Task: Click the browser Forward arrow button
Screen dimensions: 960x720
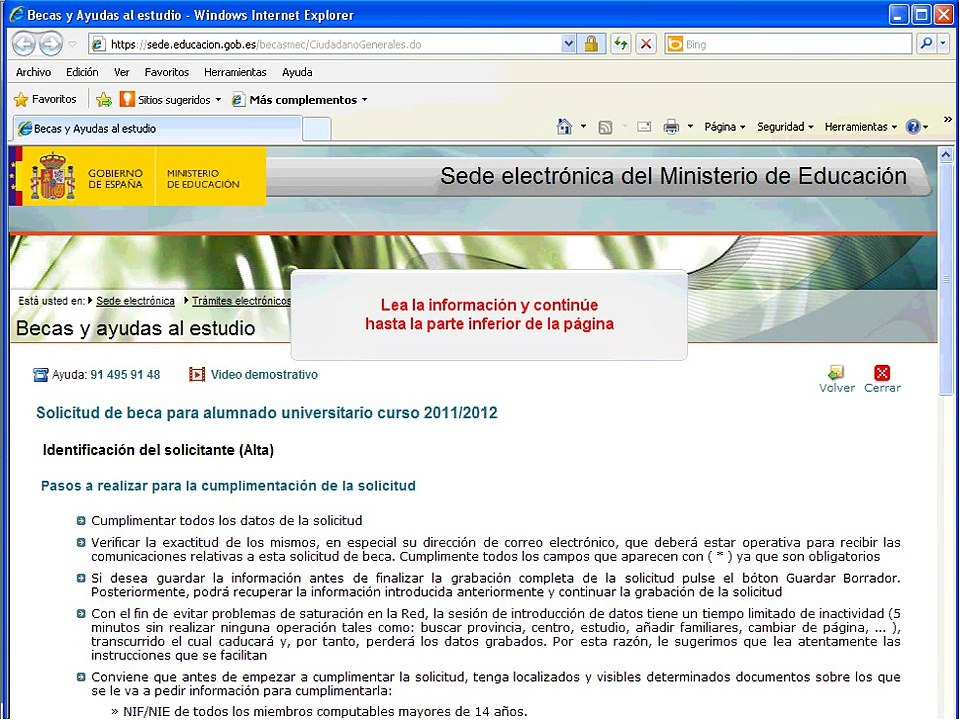Action: [51, 44]
